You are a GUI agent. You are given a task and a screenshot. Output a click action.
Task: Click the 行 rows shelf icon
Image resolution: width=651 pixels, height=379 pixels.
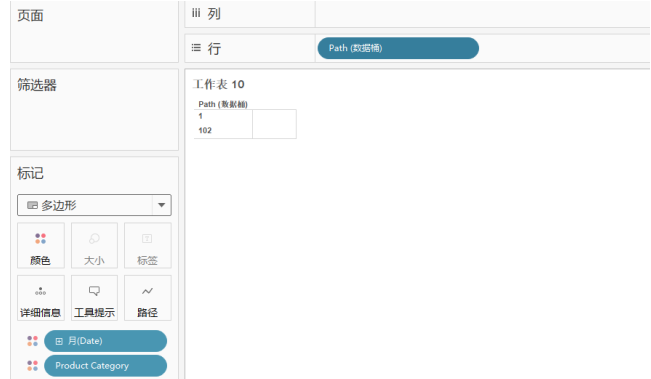click(x=196, y=48)
